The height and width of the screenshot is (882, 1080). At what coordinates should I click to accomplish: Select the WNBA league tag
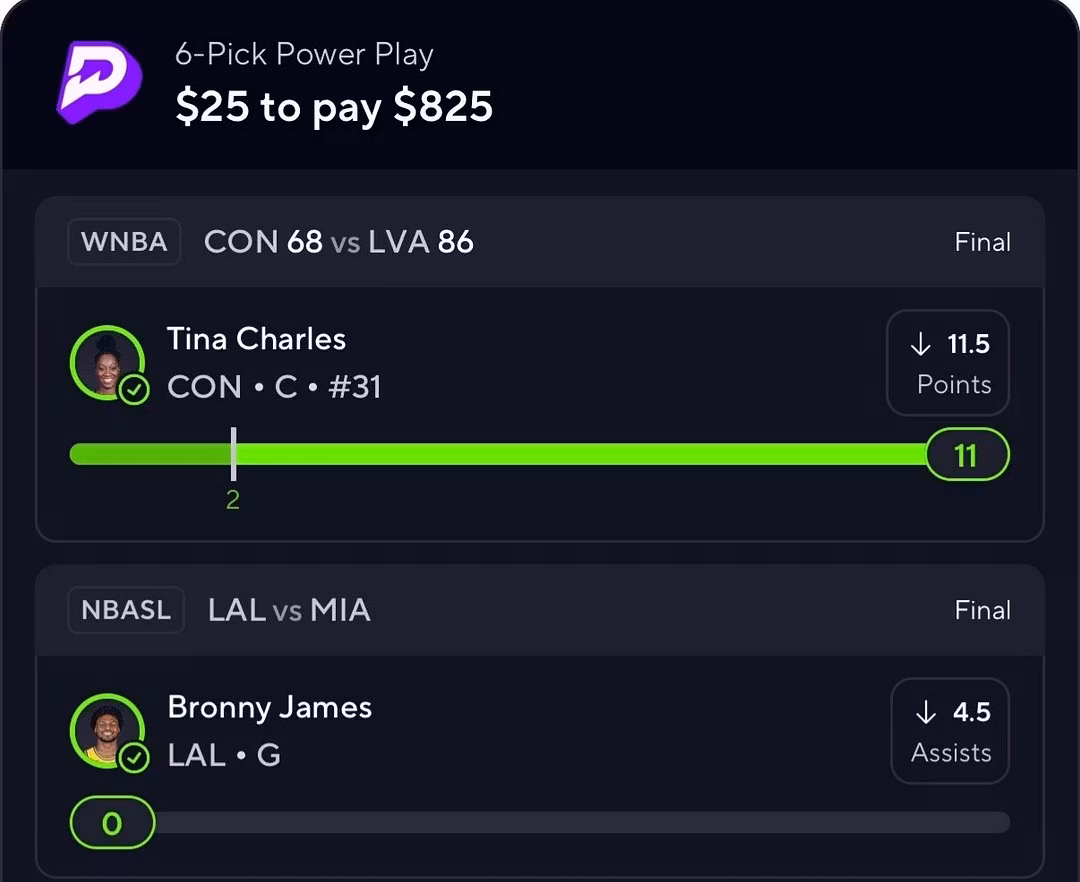point(124,242)
